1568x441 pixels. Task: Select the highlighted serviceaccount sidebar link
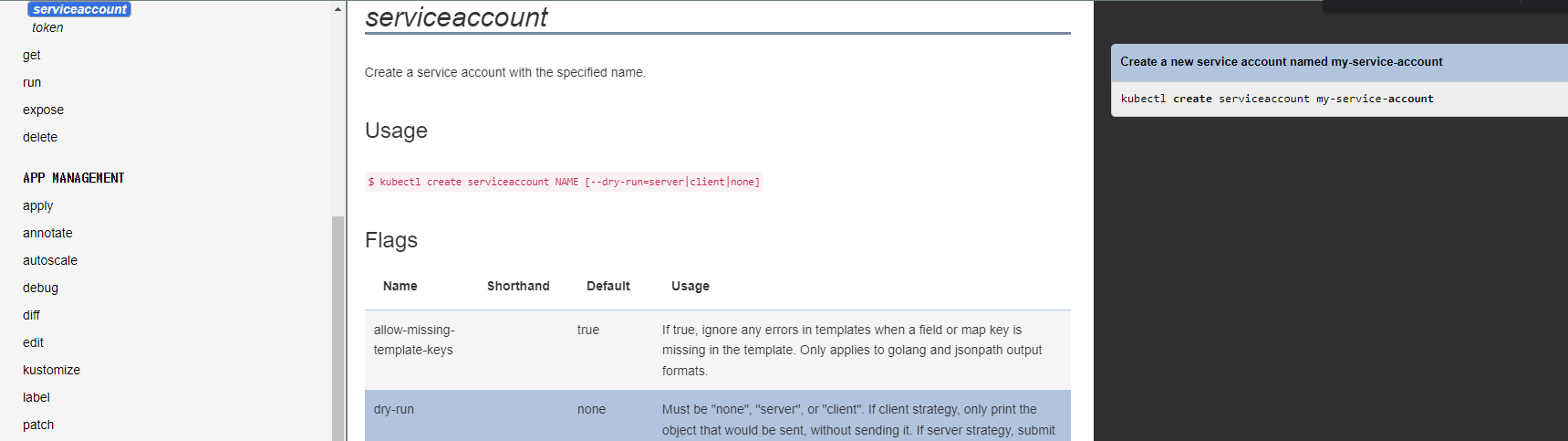[80, 9]
